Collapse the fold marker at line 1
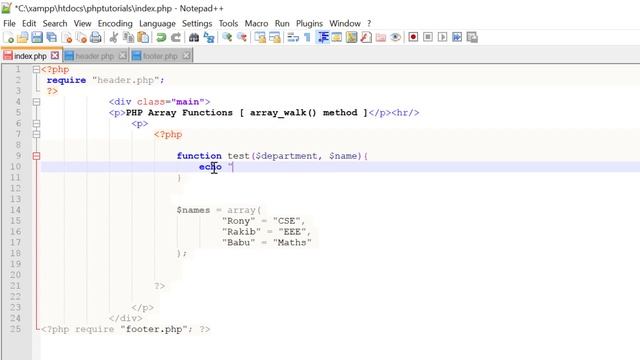 [x=36, y=70]
